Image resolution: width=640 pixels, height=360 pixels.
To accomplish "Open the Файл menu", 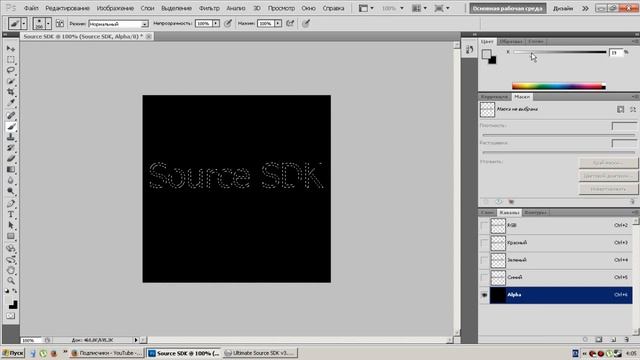I will coord(31,8).
